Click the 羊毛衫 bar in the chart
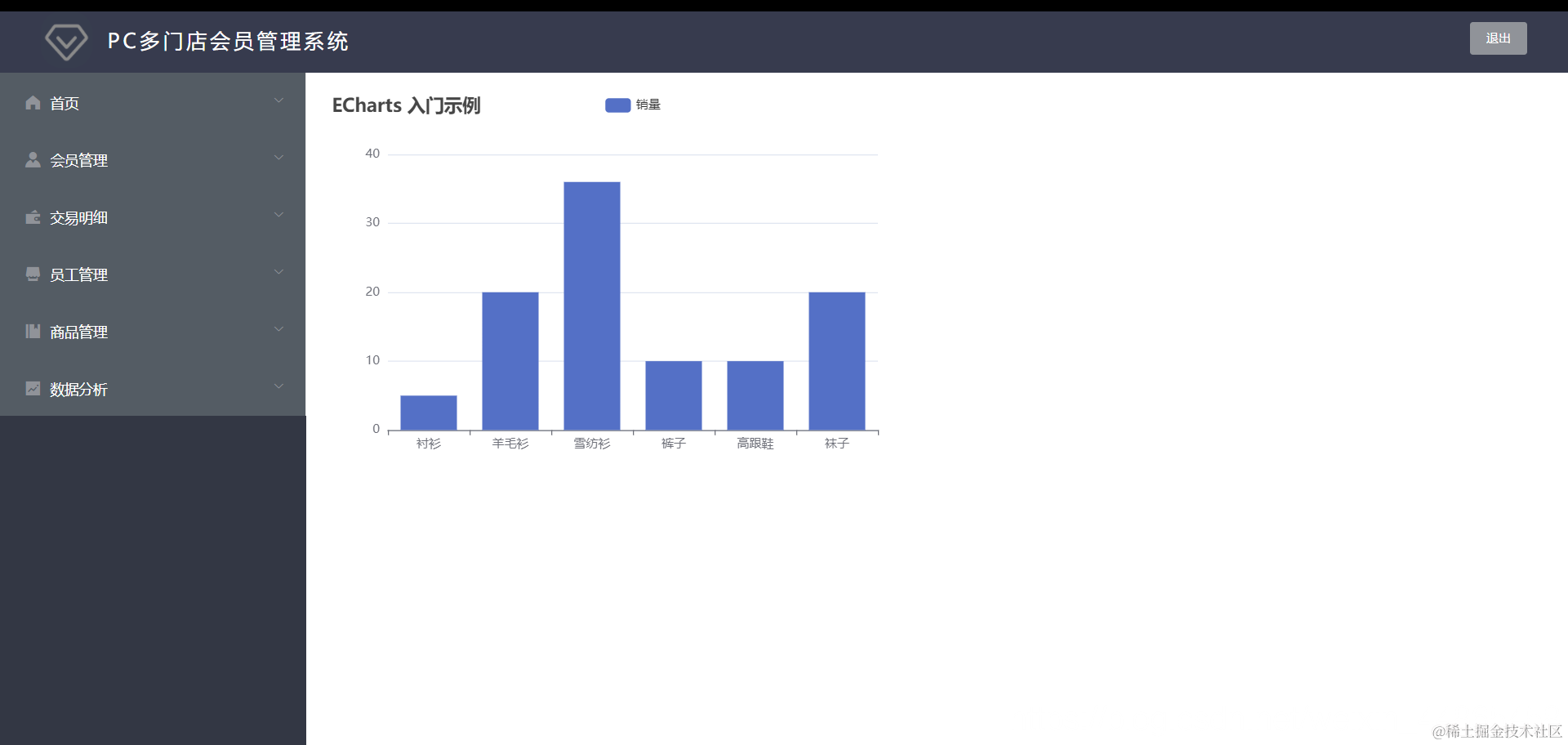This screenshot has height=745, width=1568. (510, 361)
